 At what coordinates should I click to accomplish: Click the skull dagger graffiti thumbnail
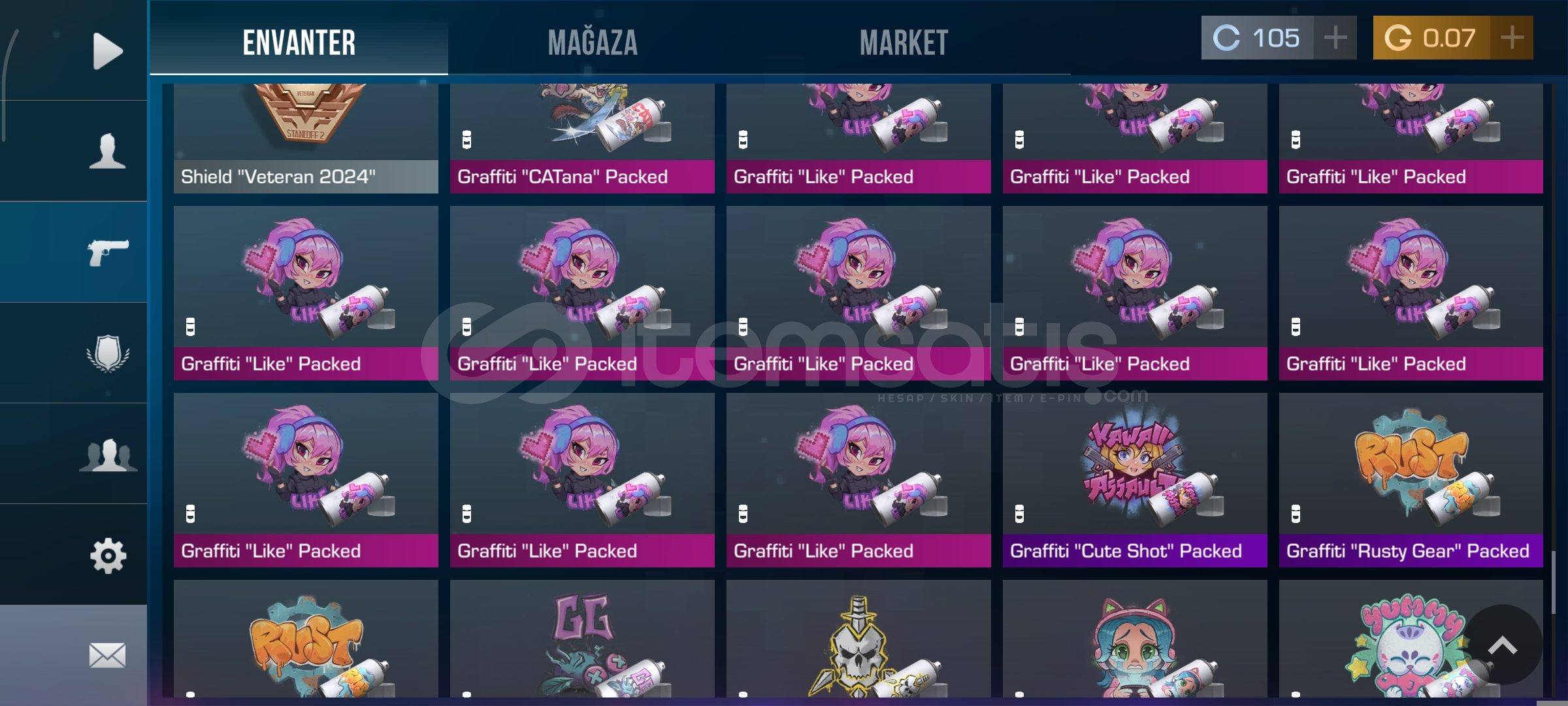(x=858, y=639)
